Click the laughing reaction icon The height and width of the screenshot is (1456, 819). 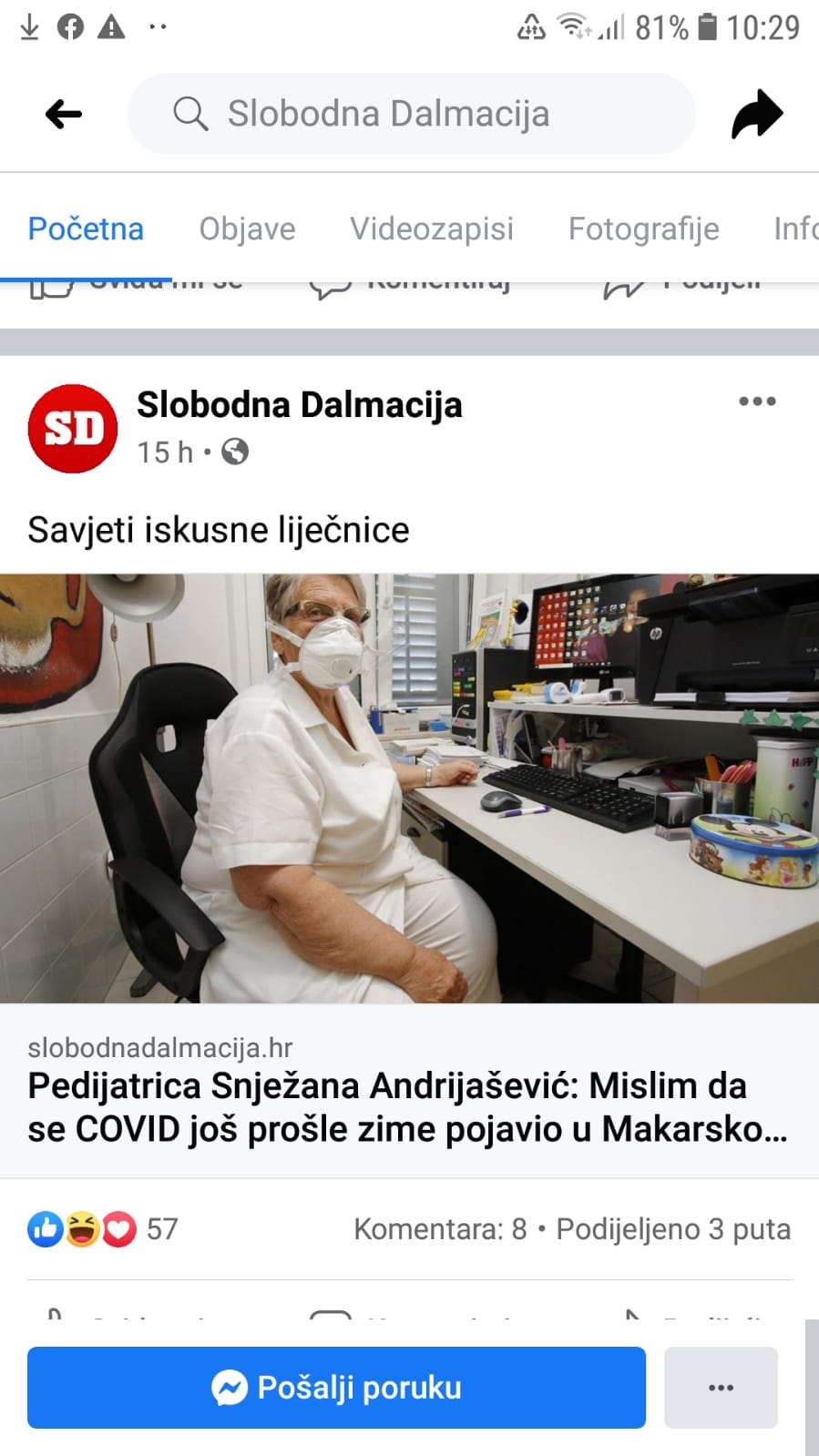click(x=82, y=1229)
